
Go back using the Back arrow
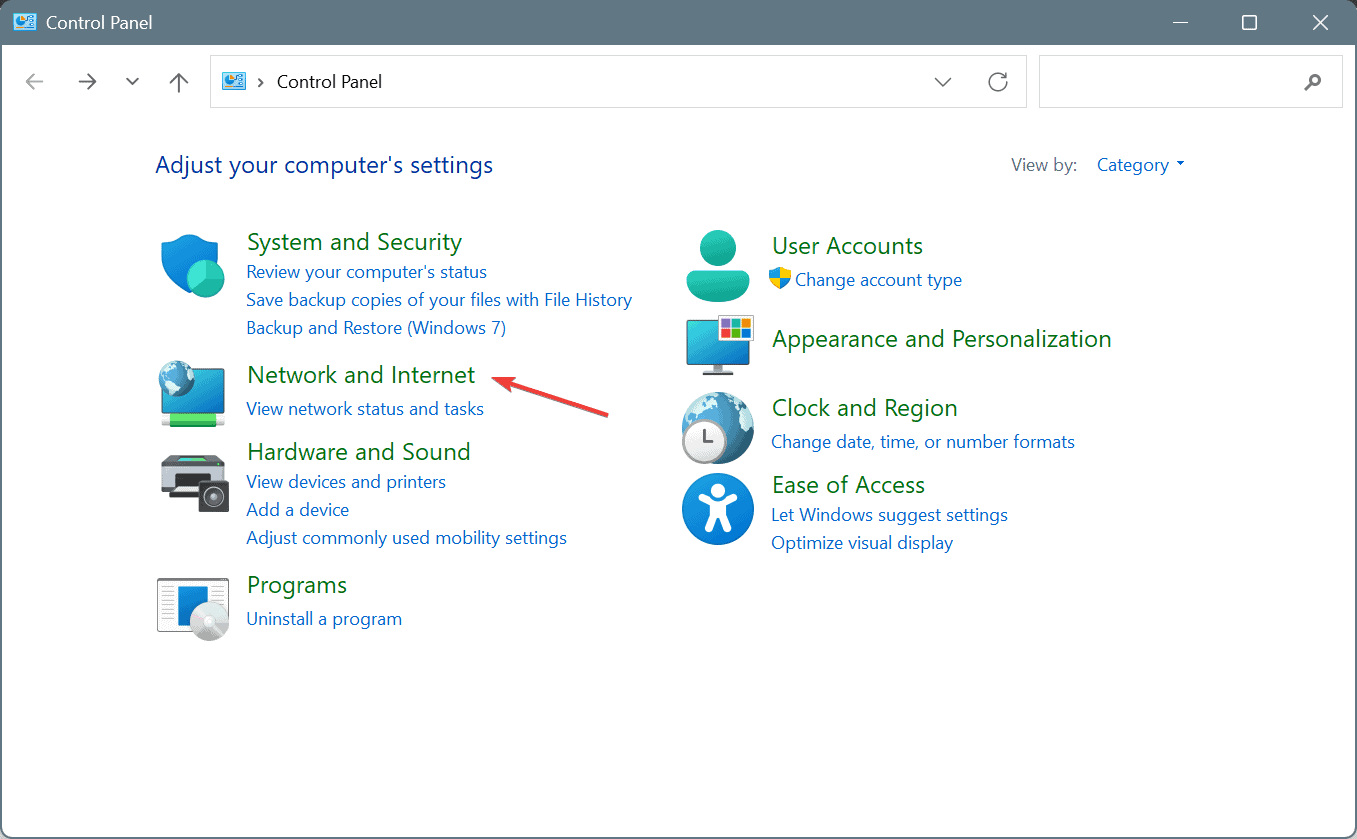35,82
